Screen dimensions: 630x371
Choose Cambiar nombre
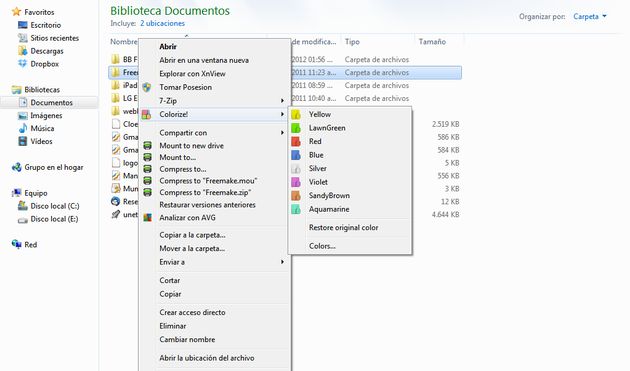click(x=187, y=340)
